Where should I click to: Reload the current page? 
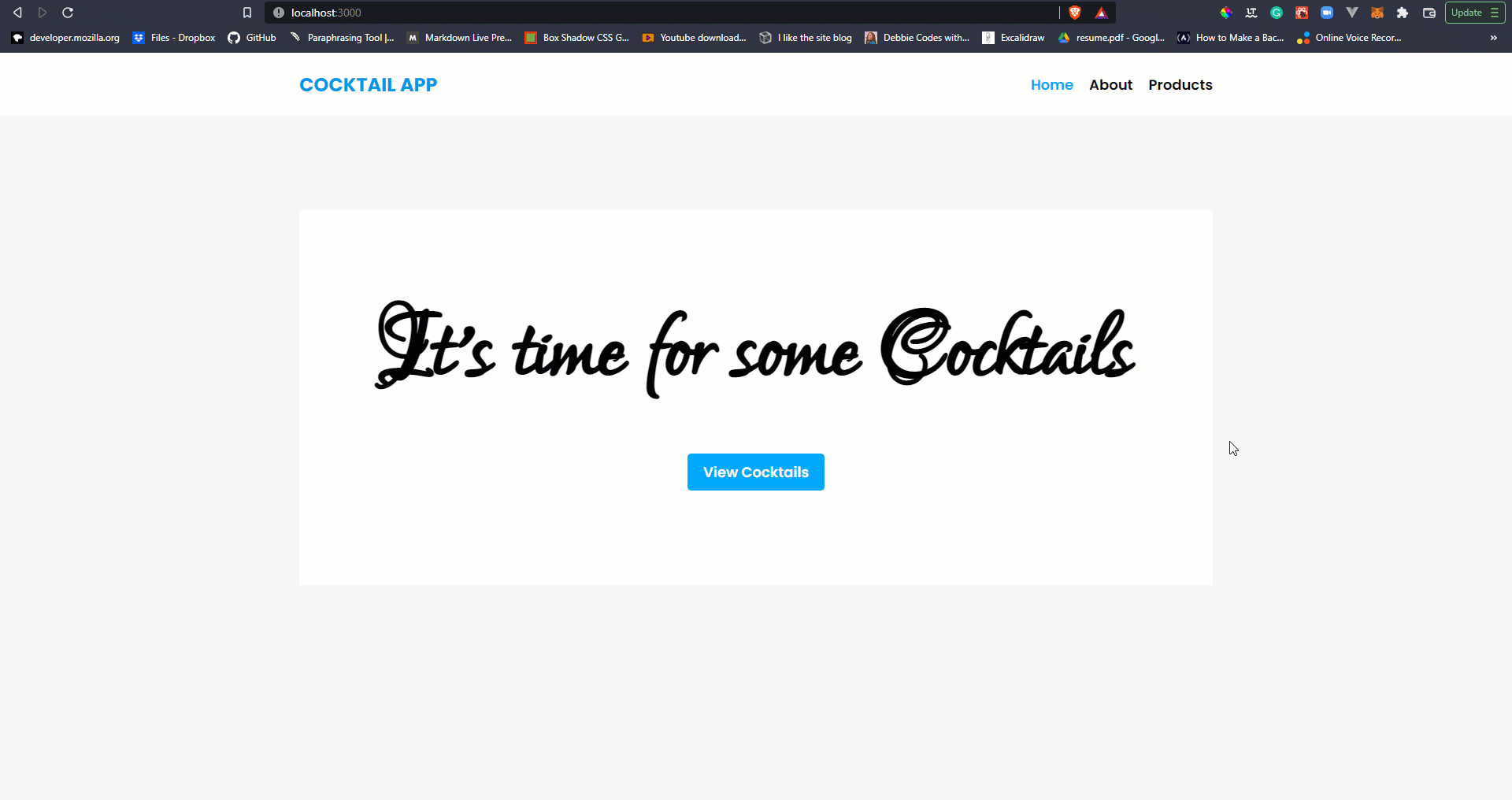click(x=68, y=13)
